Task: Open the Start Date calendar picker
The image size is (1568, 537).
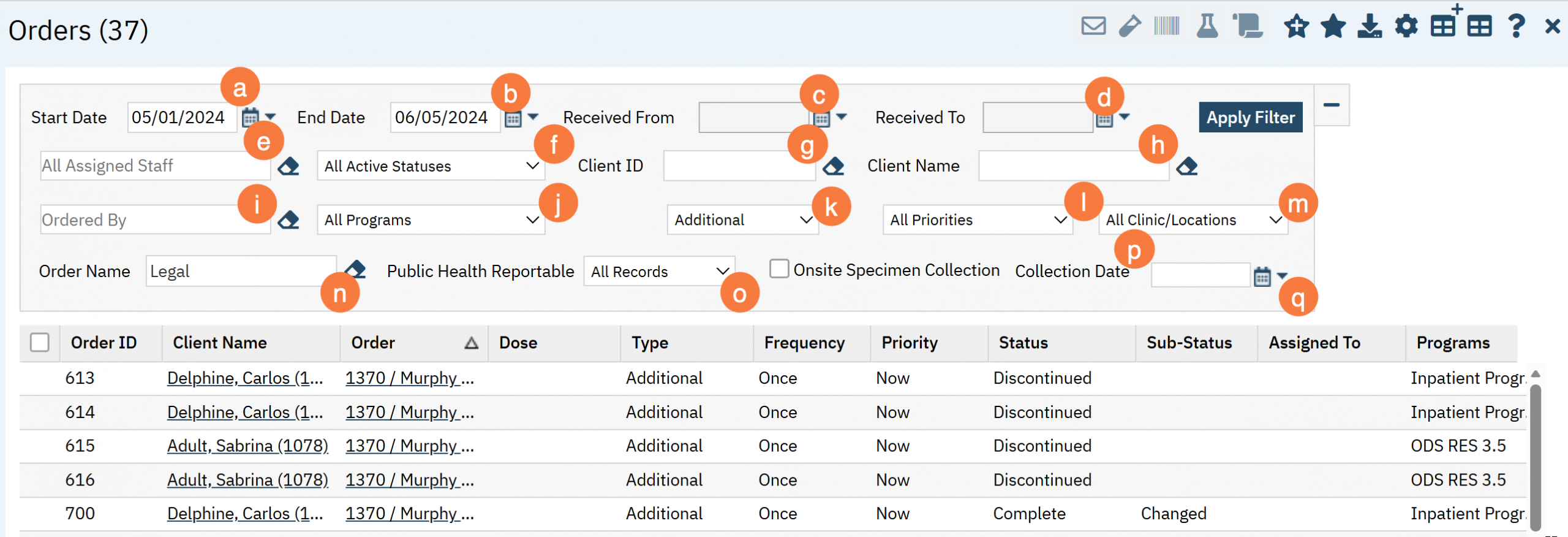Action: (251, 117)
